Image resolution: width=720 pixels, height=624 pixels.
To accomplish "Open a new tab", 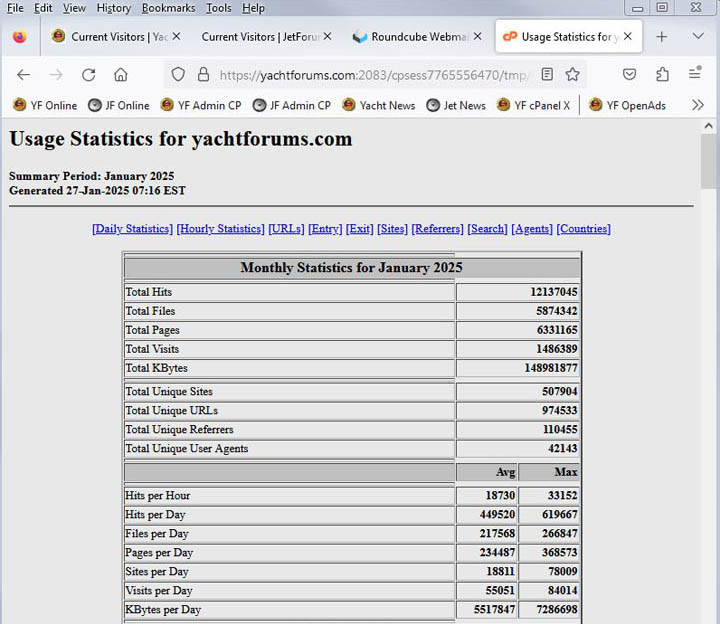I will [662, 37].
